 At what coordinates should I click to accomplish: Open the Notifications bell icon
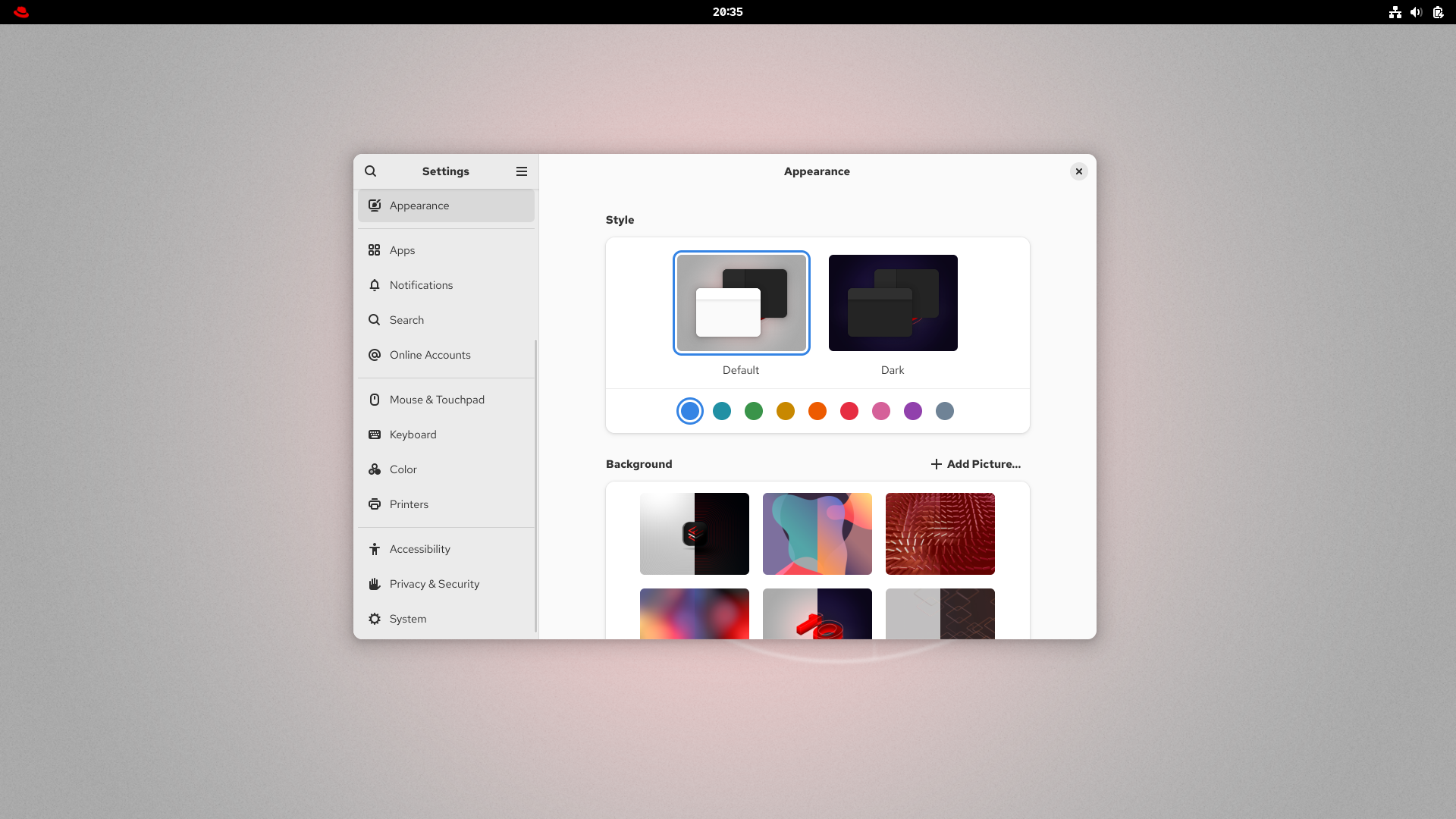(375, 285)
